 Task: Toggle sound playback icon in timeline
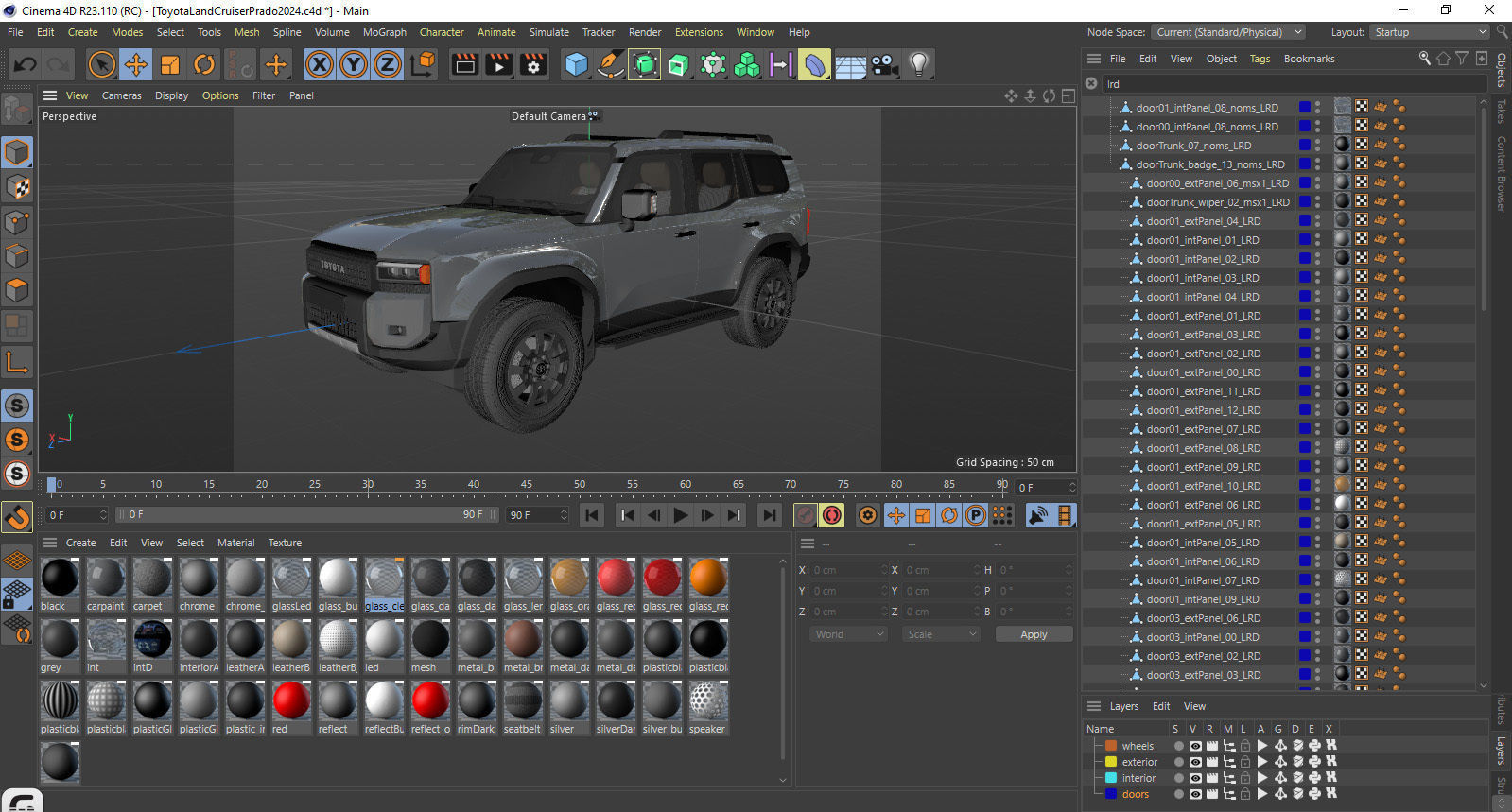coord(1038,515)
